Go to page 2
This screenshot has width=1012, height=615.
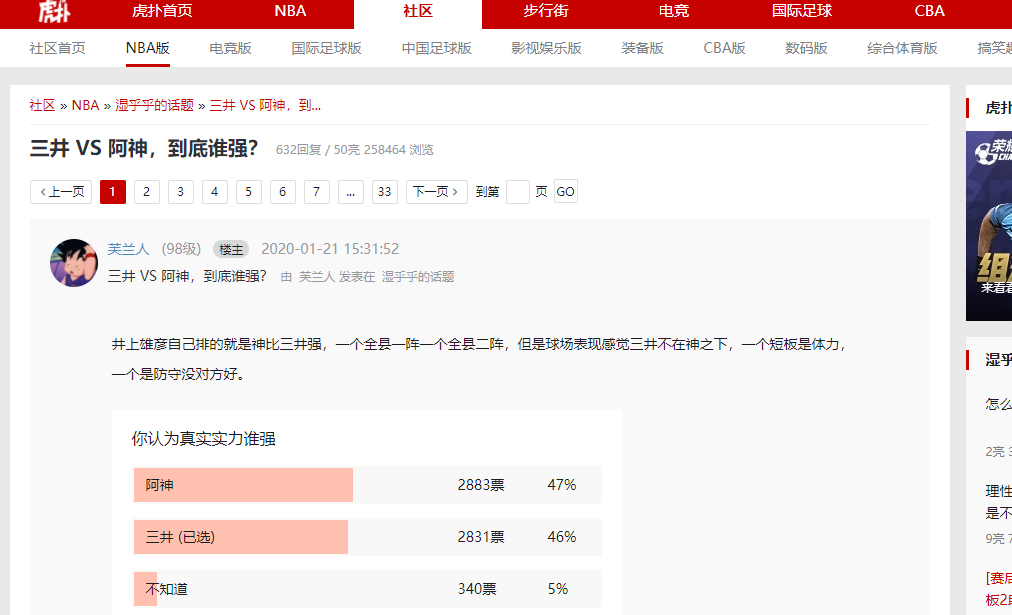click(147, 192)
